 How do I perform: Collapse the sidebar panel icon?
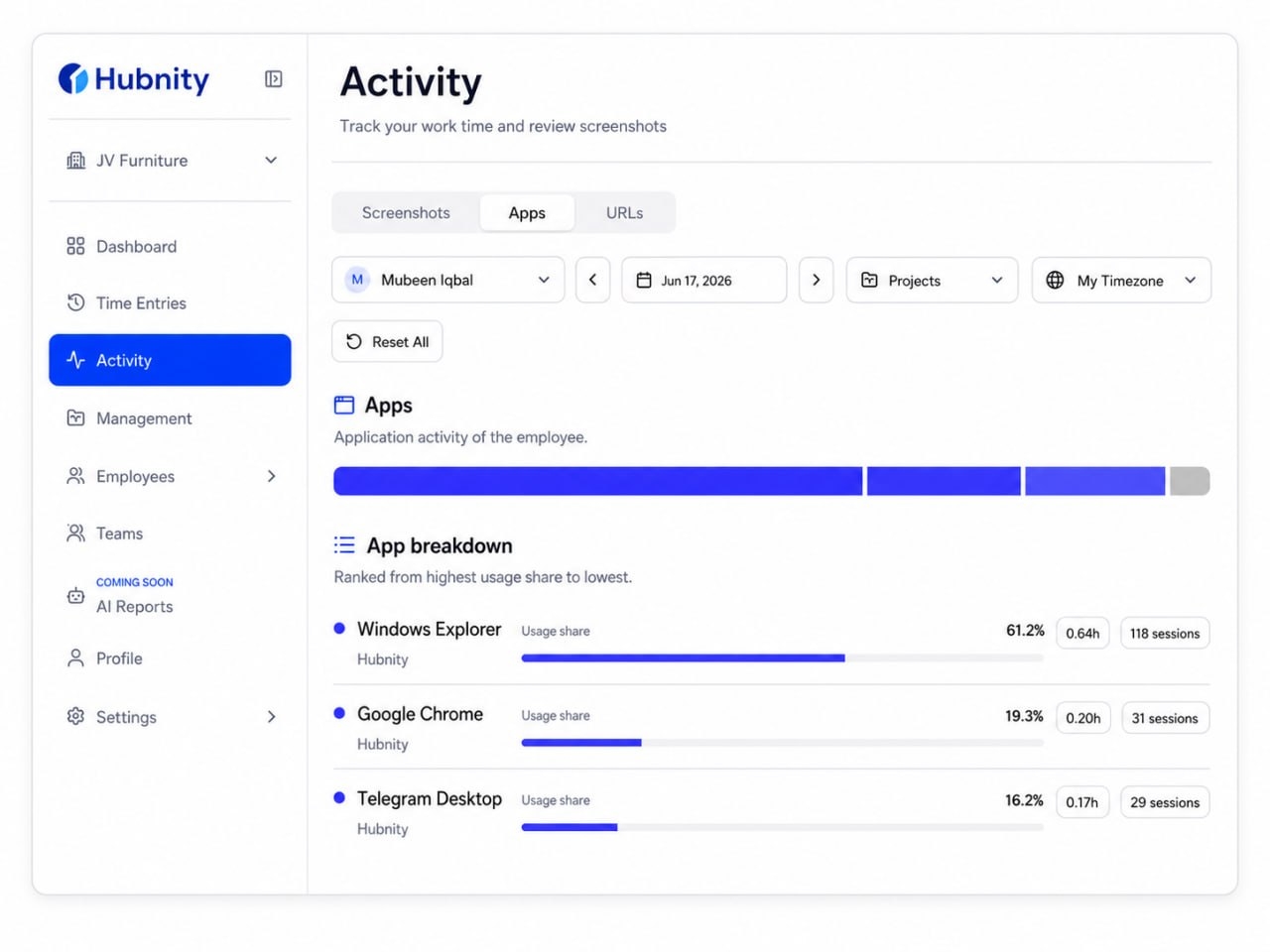(x=274, y=79)
